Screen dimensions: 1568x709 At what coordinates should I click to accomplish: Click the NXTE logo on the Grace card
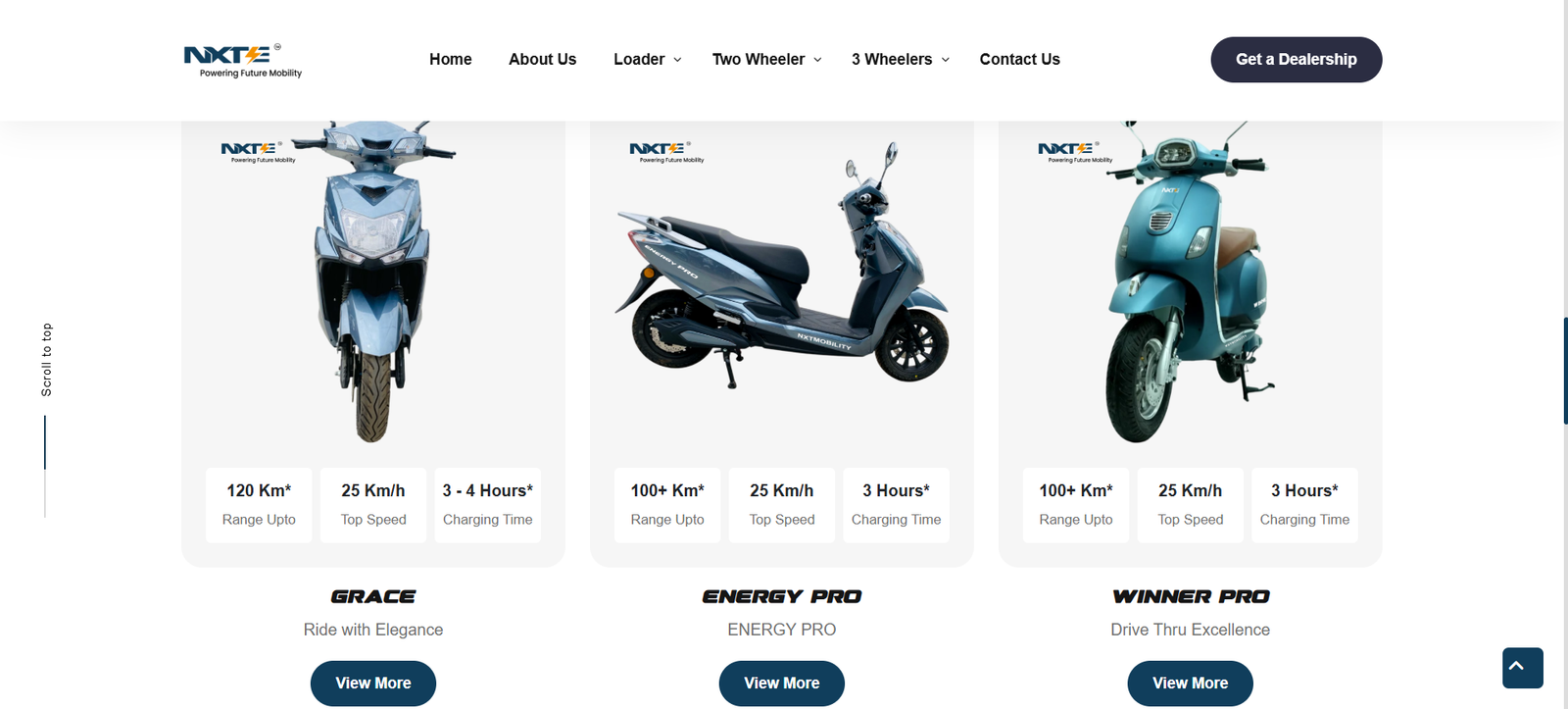pyautogui.click(x=258, y=152)
